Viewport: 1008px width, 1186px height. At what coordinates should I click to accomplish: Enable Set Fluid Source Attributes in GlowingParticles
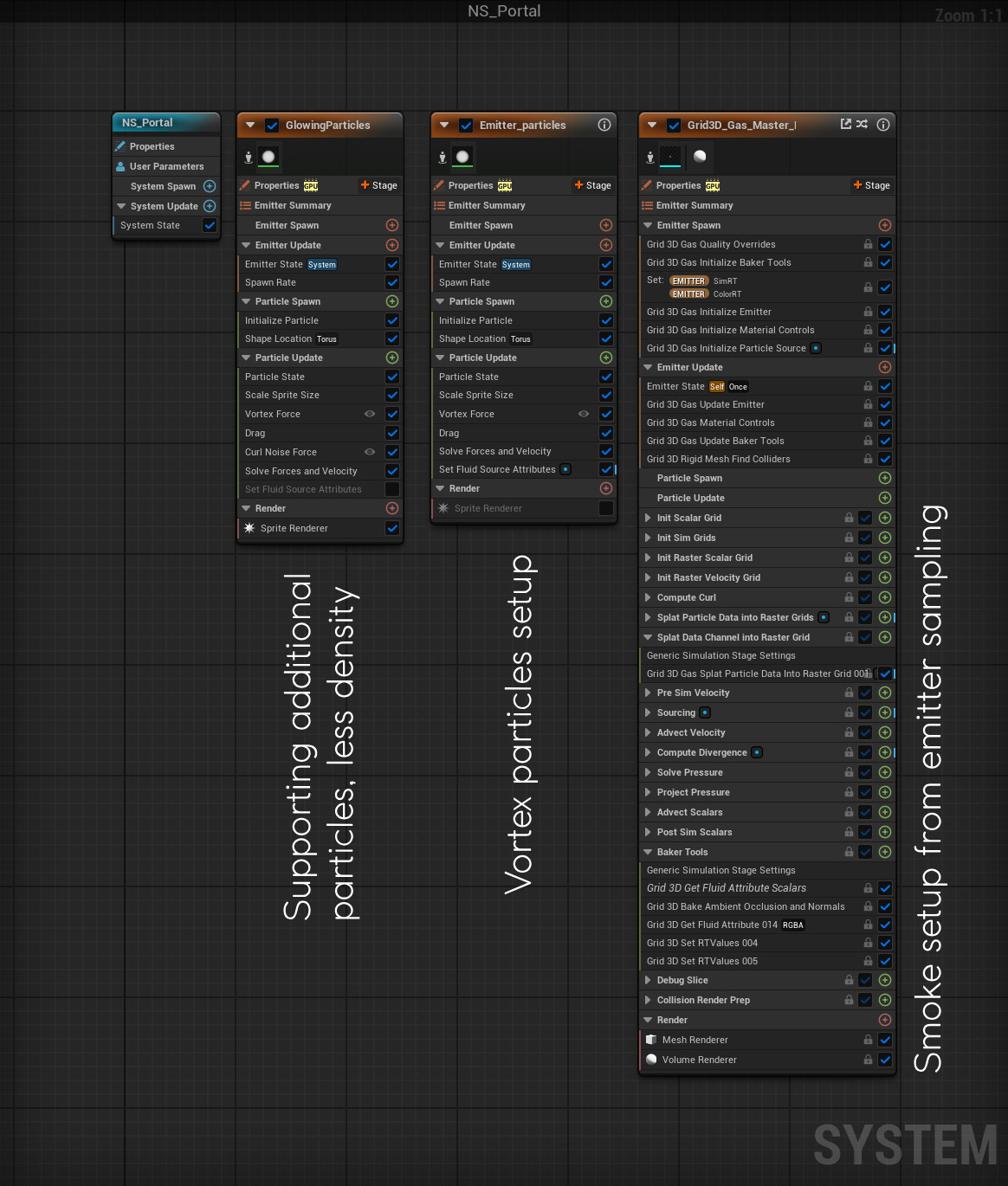(392, 489)
